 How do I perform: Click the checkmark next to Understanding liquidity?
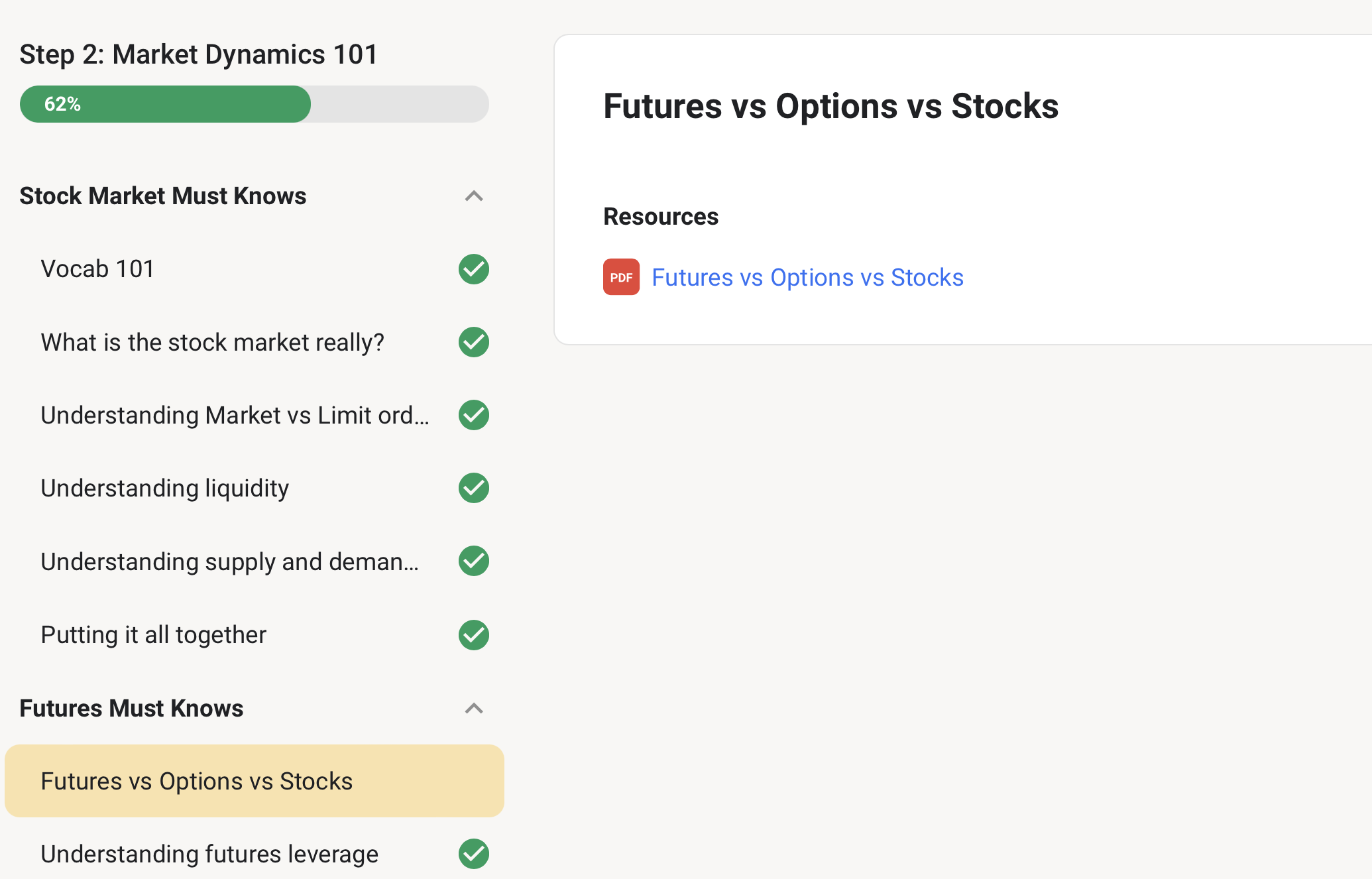473,488
